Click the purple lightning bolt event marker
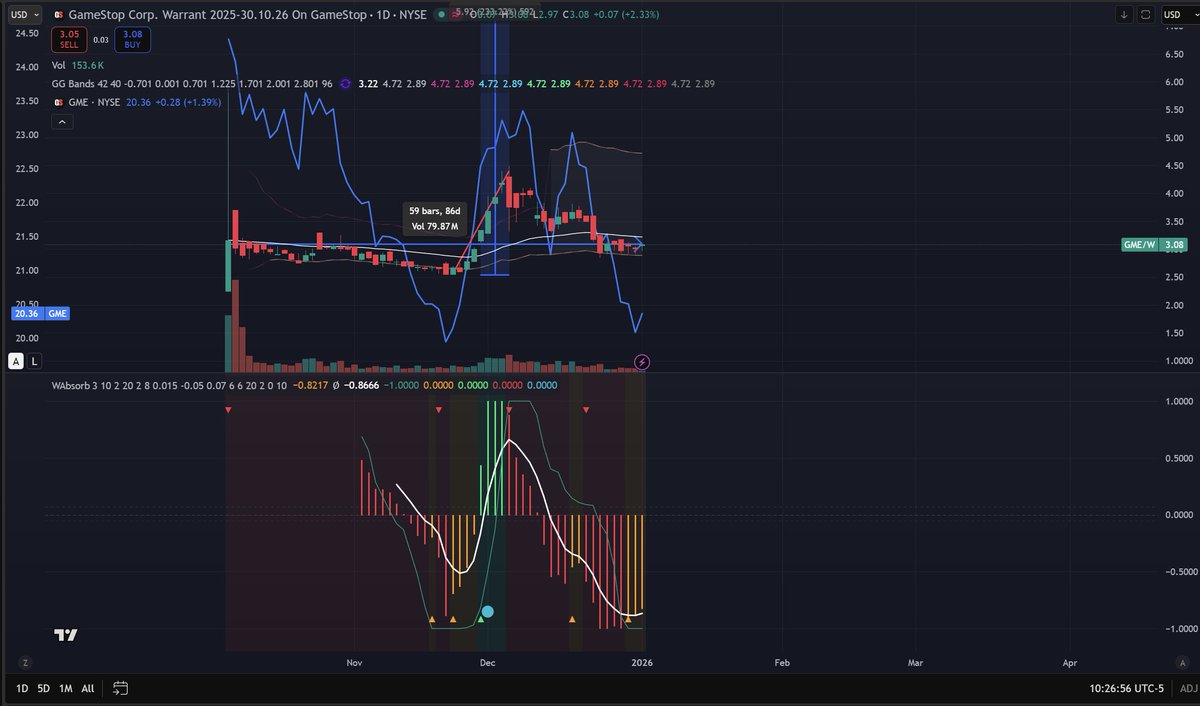This screenshot has width=1200, height=706. coord(642,361)
